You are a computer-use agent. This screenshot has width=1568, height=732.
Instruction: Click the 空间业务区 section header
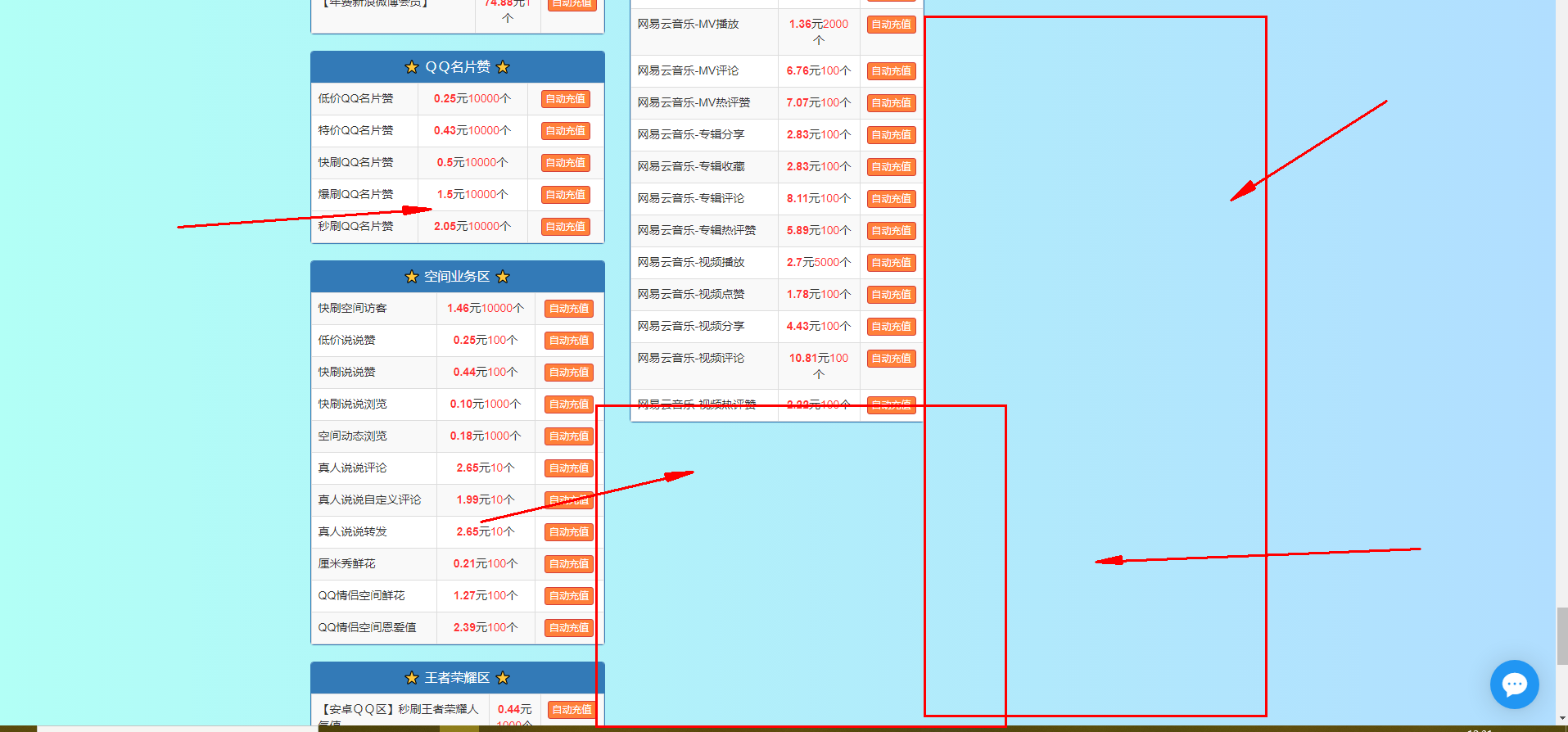[x=458, y=277]
